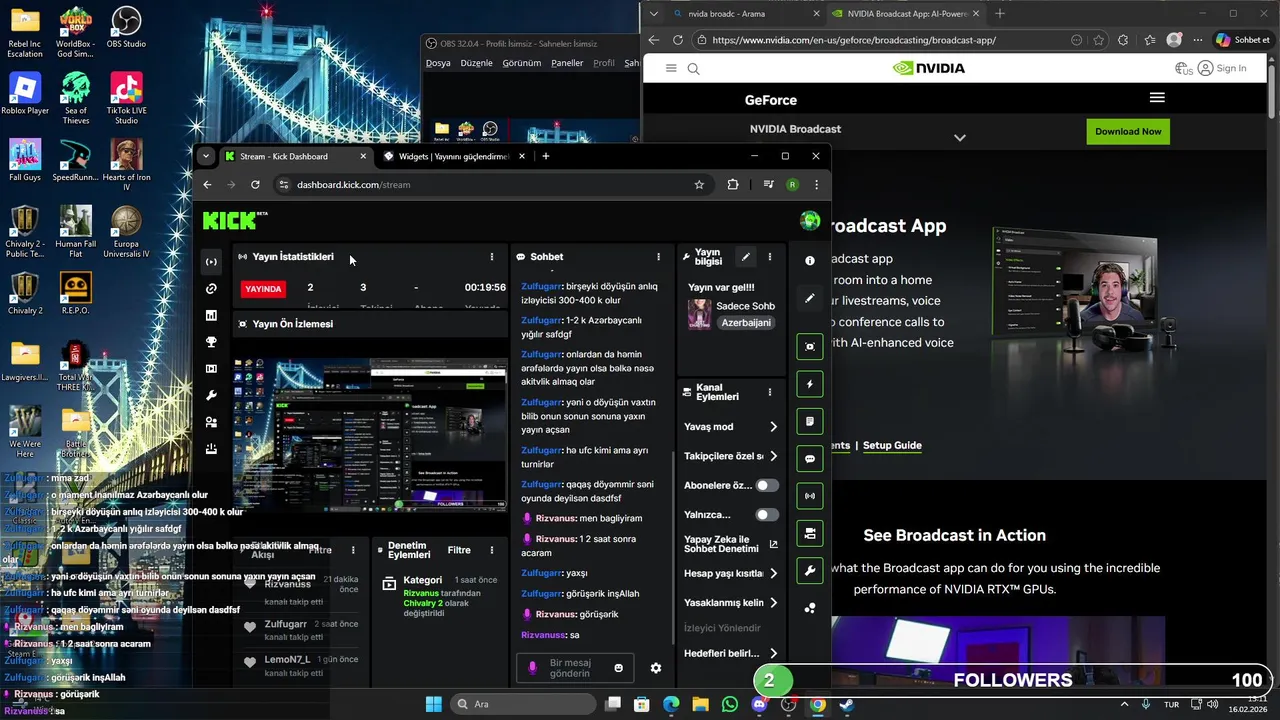Viewport: 1280px width, 720px height.
Task: Click Windows taskbar search box Ara
Action: 523,704
